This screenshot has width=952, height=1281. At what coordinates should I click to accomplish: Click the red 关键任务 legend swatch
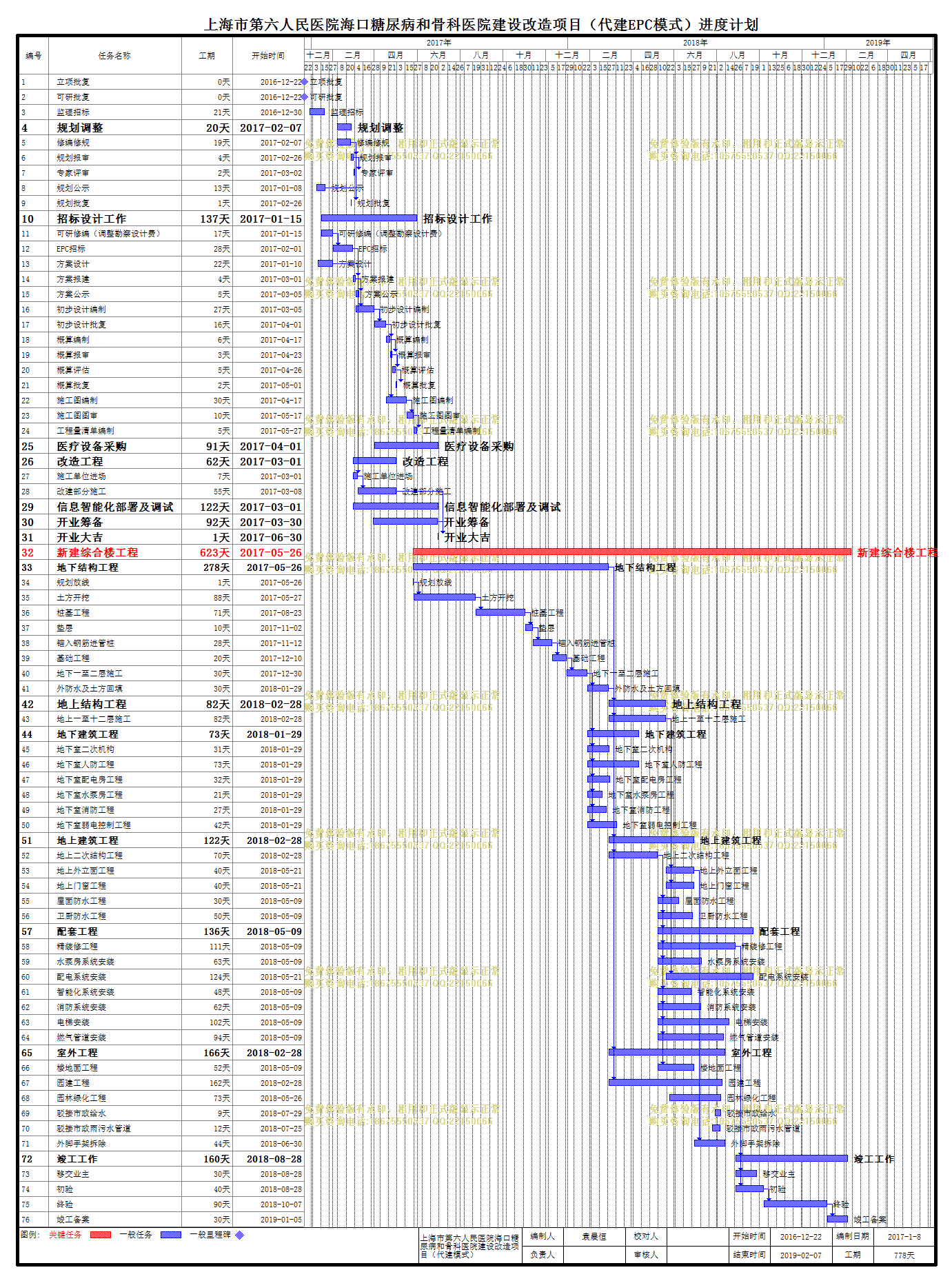coord(101,1235)
